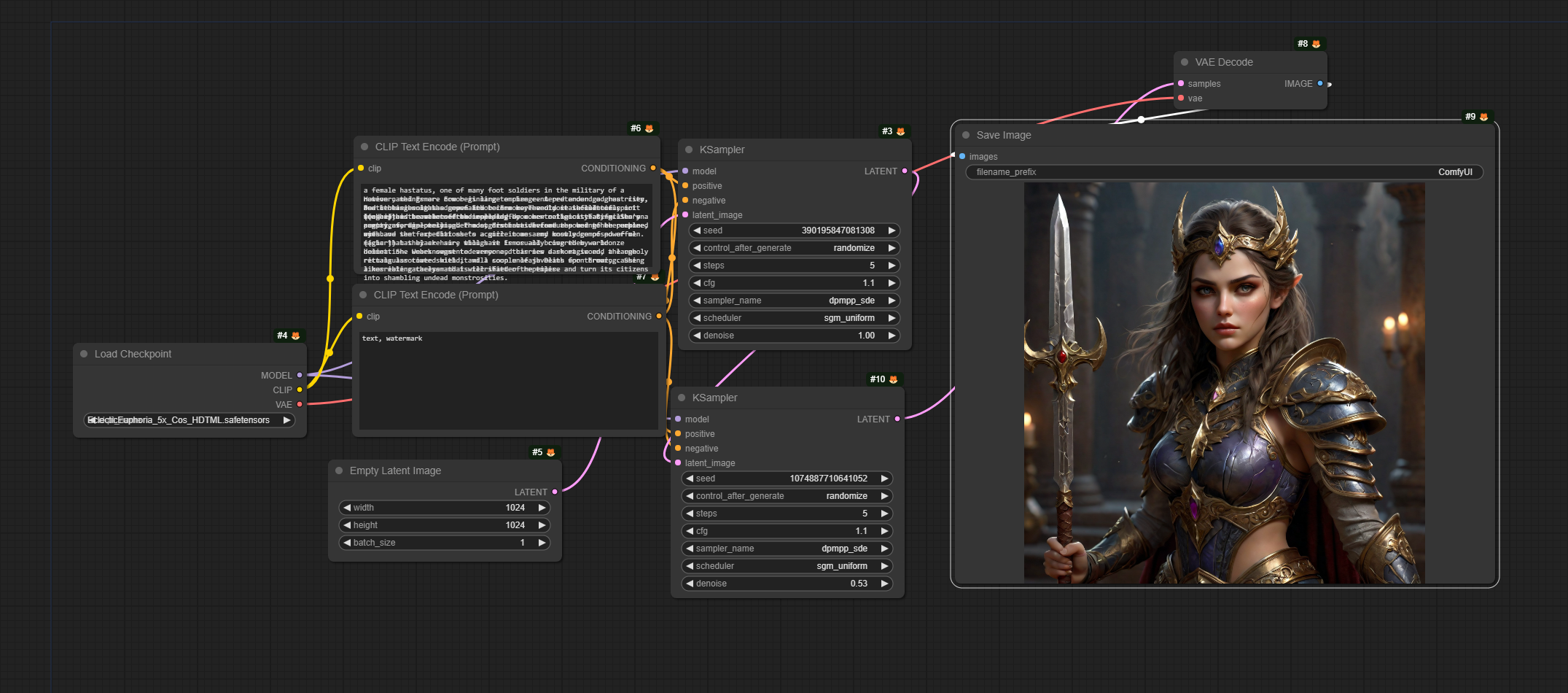
Task: Click the images input port on Save Image
Action: (x=962, y=157)
